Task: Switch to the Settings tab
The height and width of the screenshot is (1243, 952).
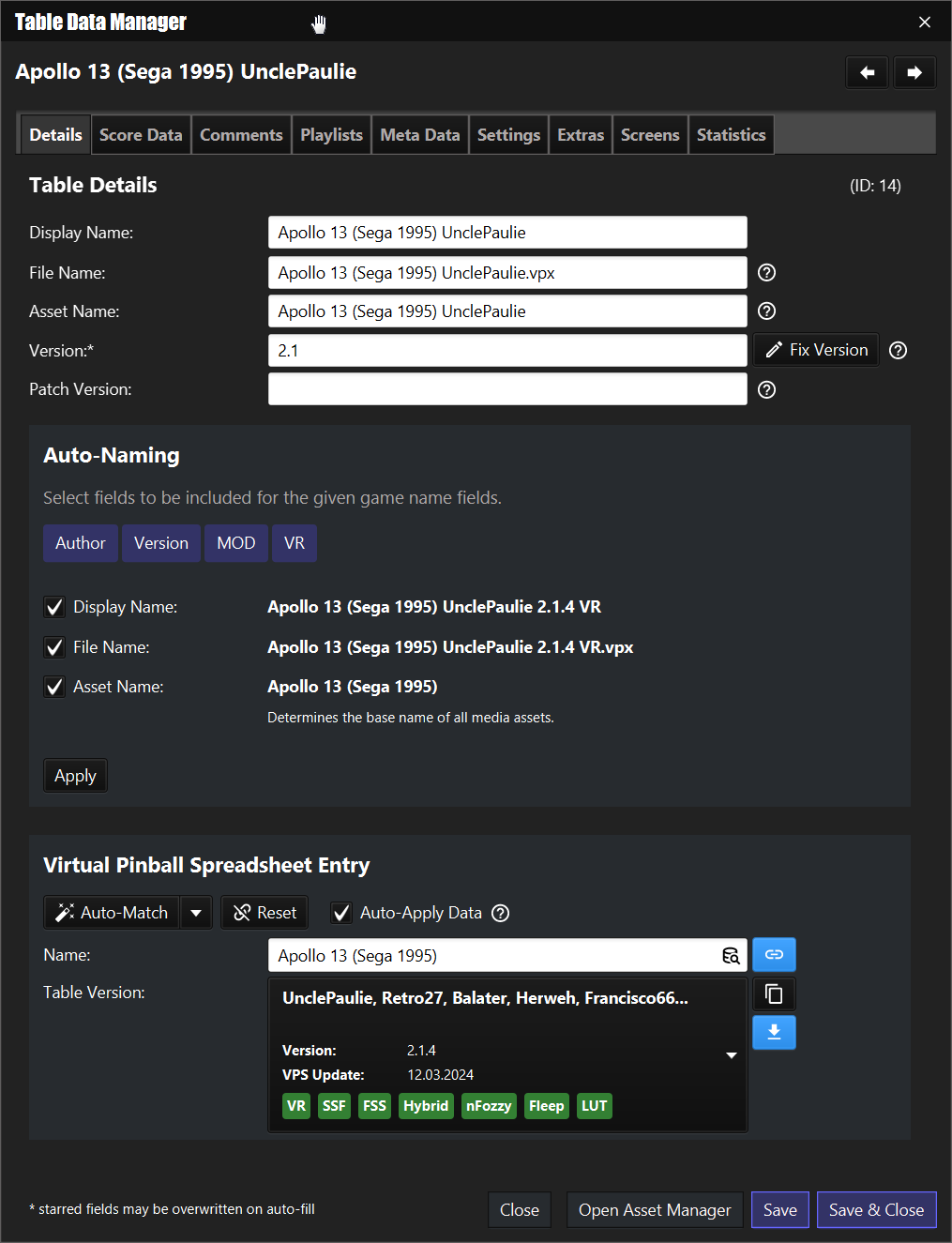Action: tap(508, 135)
